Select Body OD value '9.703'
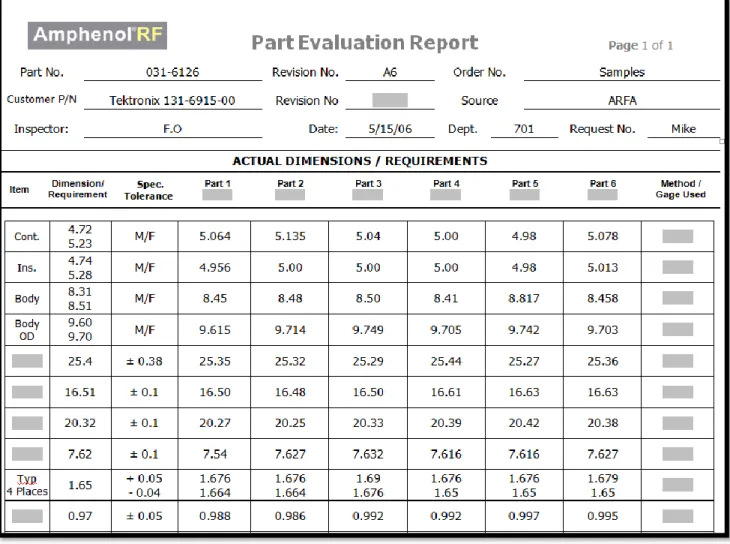The height and width of the screenshot is (544, 730). (602, 330)
